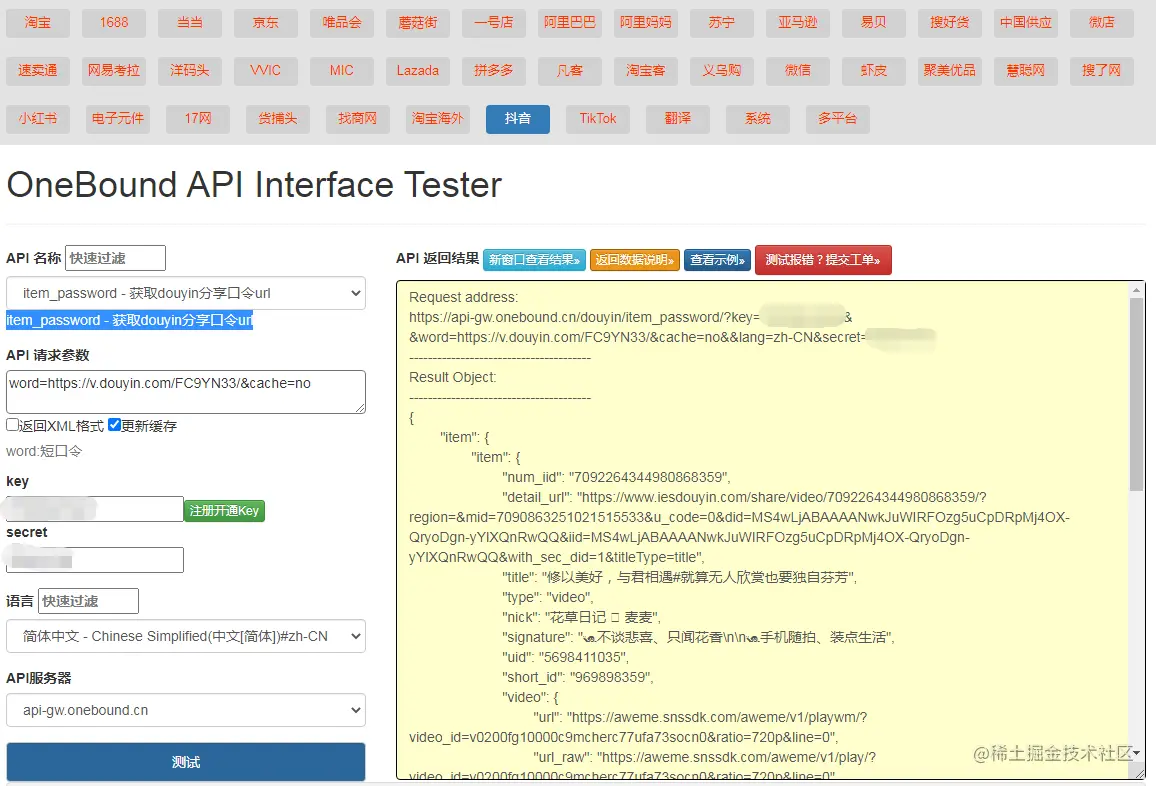Open the 易贝 tab

click(874, 23)
